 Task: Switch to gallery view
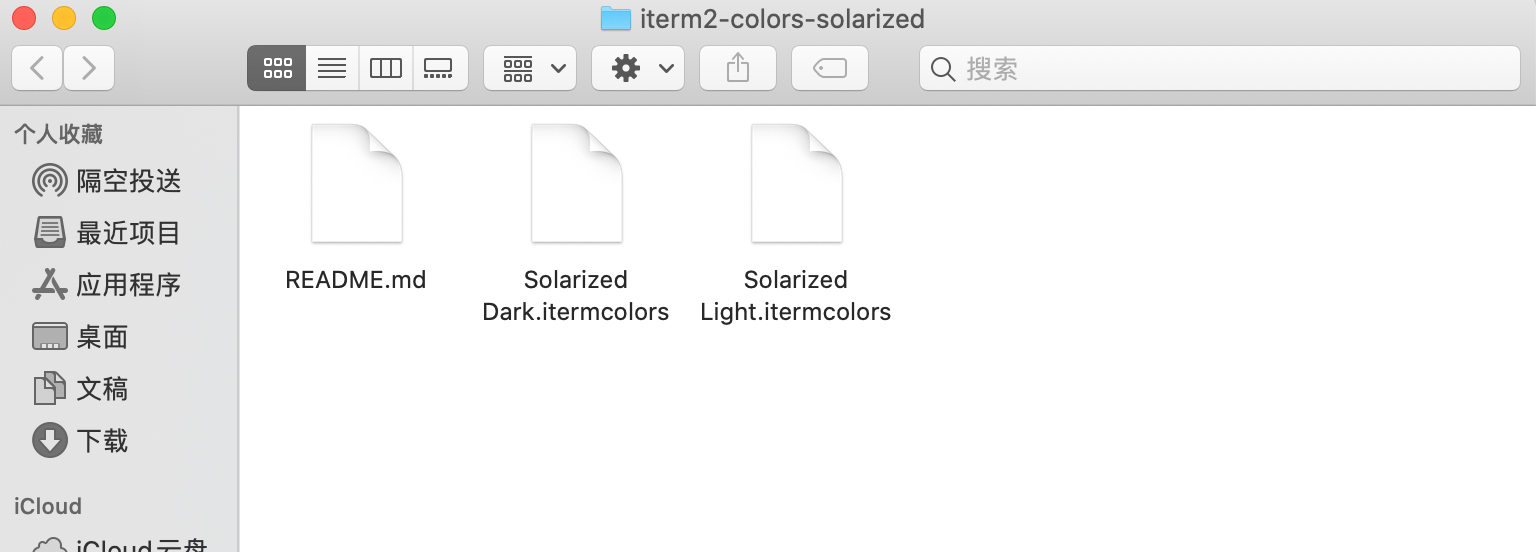pyautogui.click(x=439, y=68)
